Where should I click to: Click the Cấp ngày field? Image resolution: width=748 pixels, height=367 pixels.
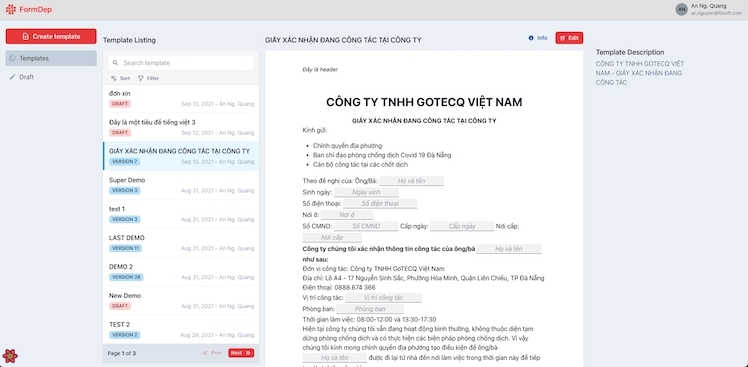462,226
